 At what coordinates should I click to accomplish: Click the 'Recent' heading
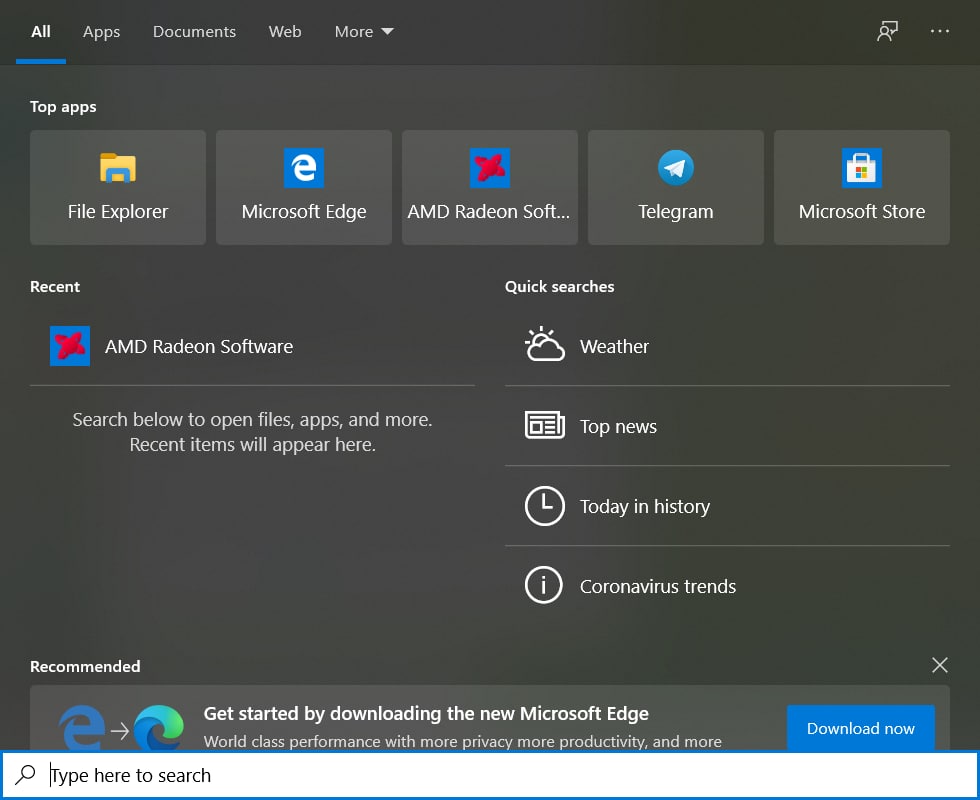point(55,287)
